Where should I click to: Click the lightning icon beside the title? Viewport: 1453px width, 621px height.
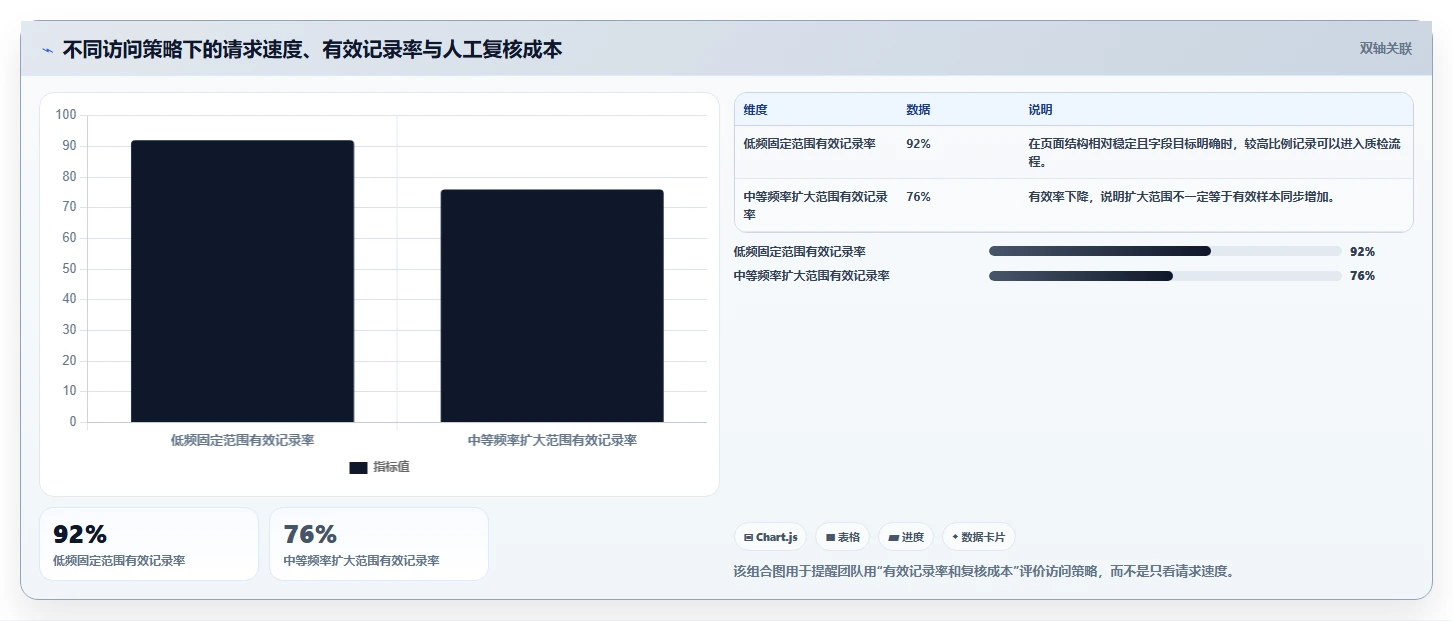[47, 50]
